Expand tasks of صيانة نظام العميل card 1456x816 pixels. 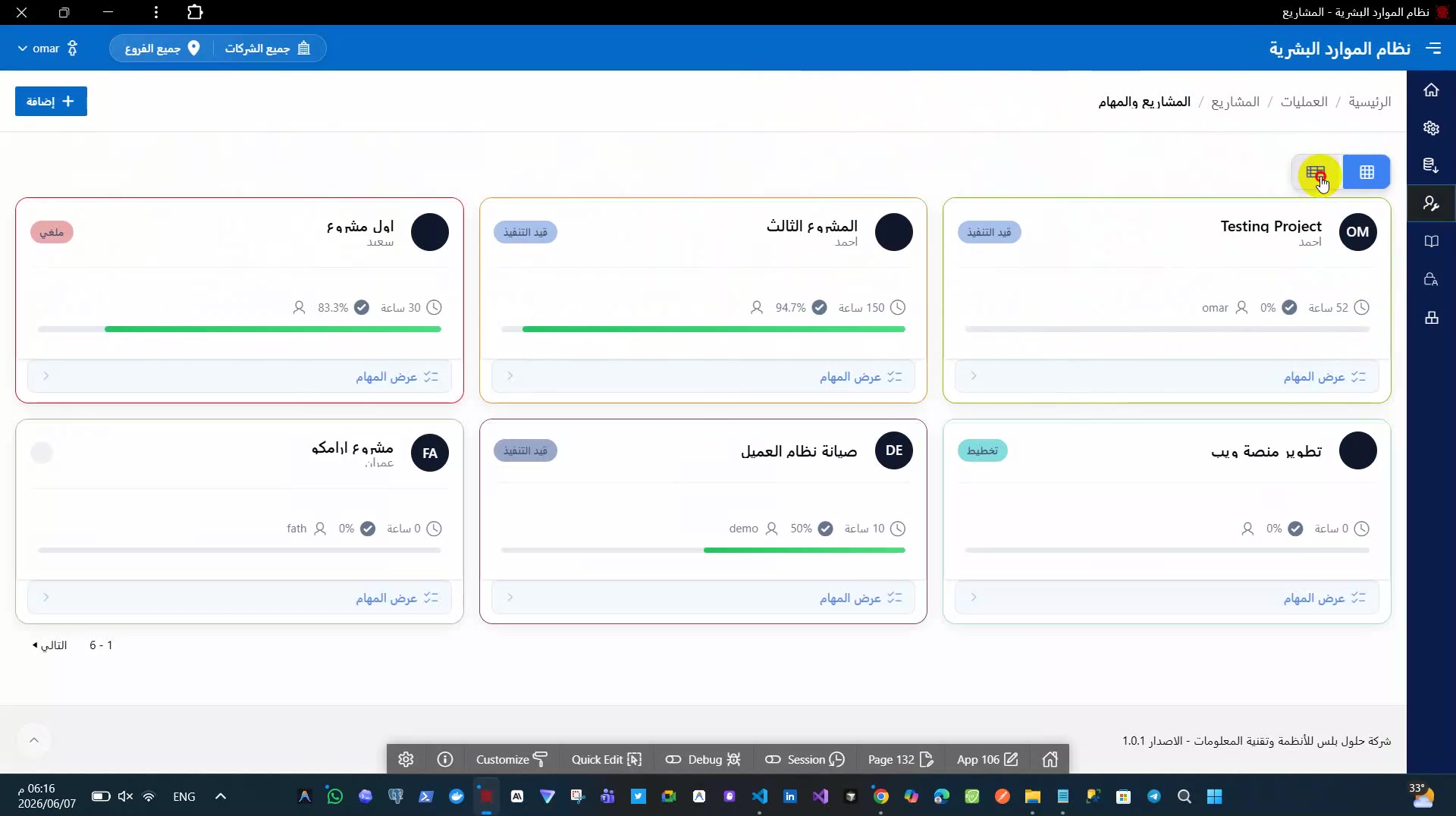click(x=703, y=598)
